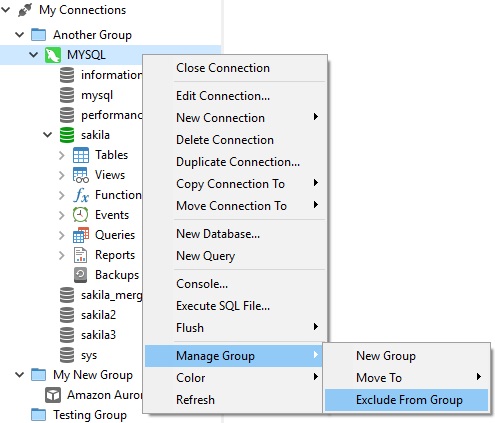This screenshot has height=423, width=495.
Task: Click the Amazon Aurora cube icon
Action: pyautogui.click(x=53, y=395)
